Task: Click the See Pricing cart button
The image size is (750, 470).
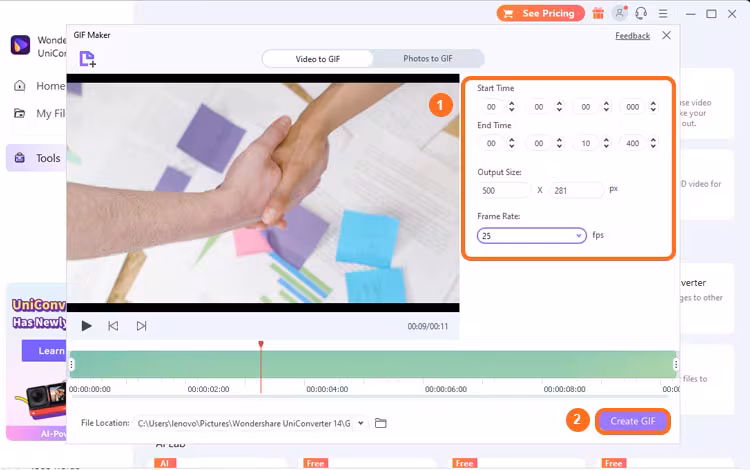Action: 540,13
